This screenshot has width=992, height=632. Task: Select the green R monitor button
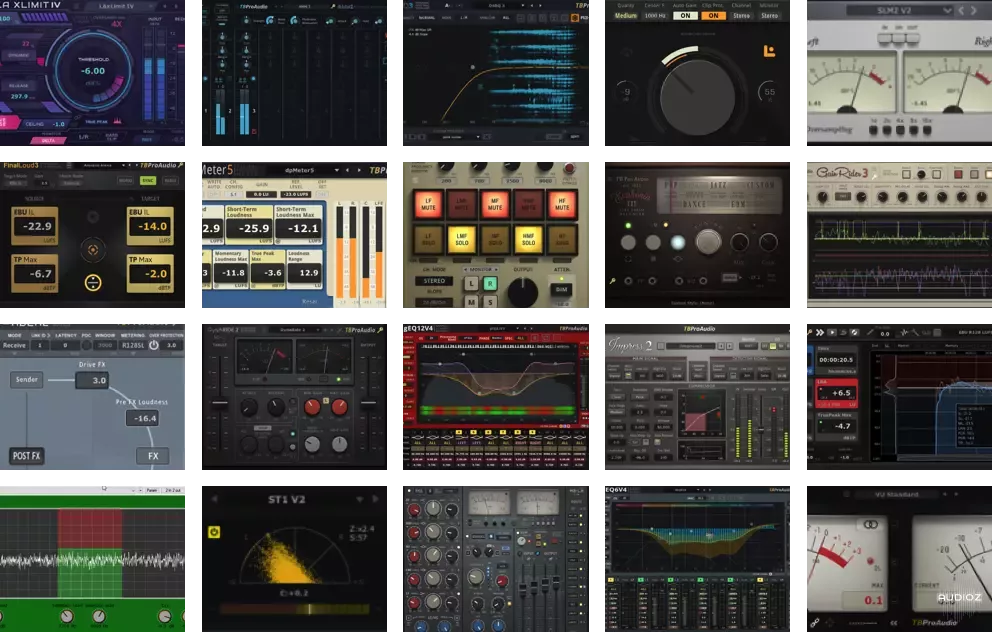click(490, 284)
